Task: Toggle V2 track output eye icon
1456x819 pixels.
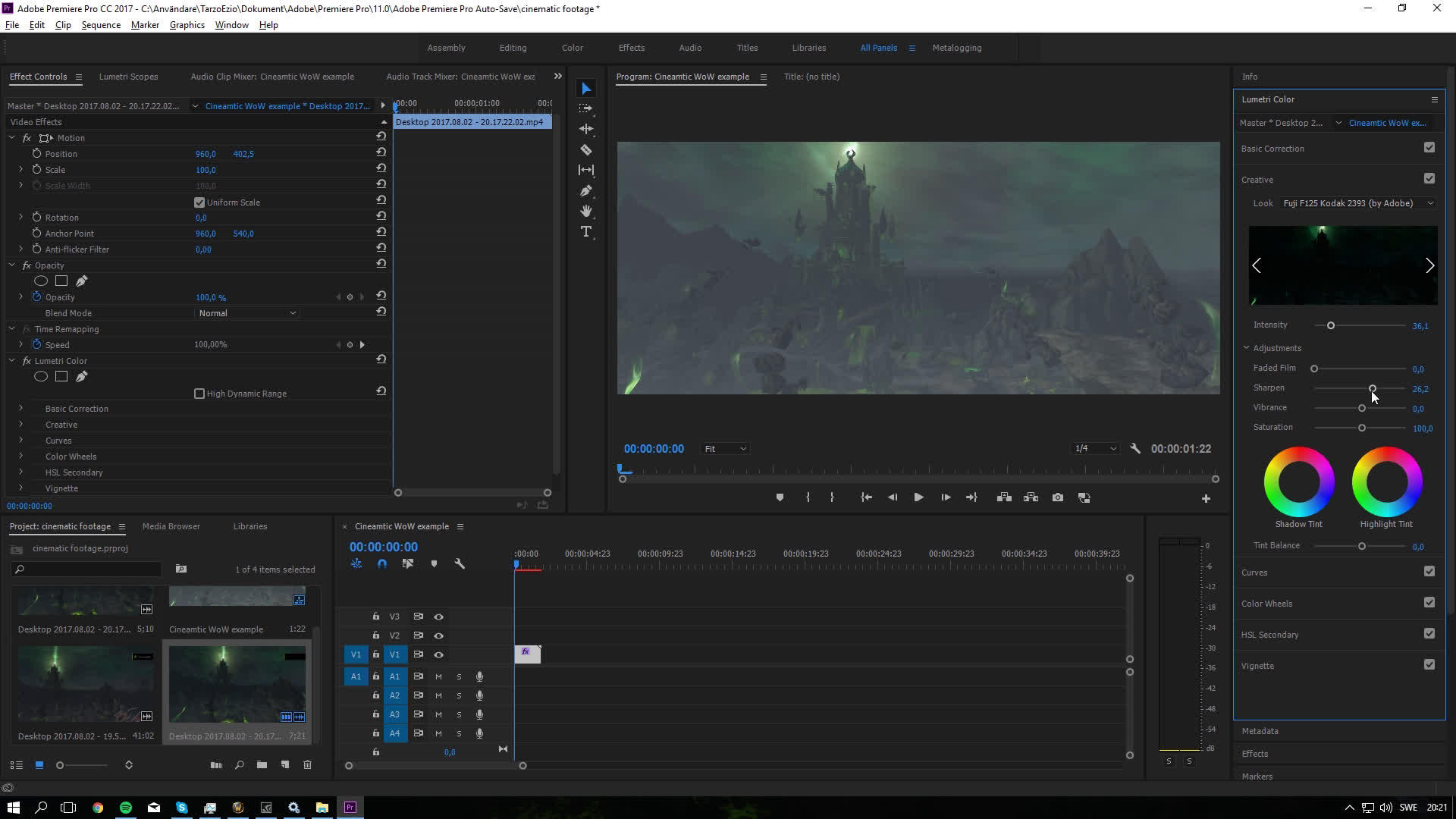Action: (x=438, y=635)
